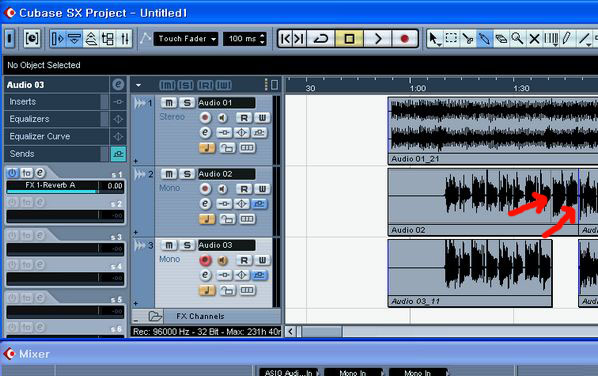Disable record-enable on Audio 03
This screenshot has height=376, width=598.
[x=205, y=260]
